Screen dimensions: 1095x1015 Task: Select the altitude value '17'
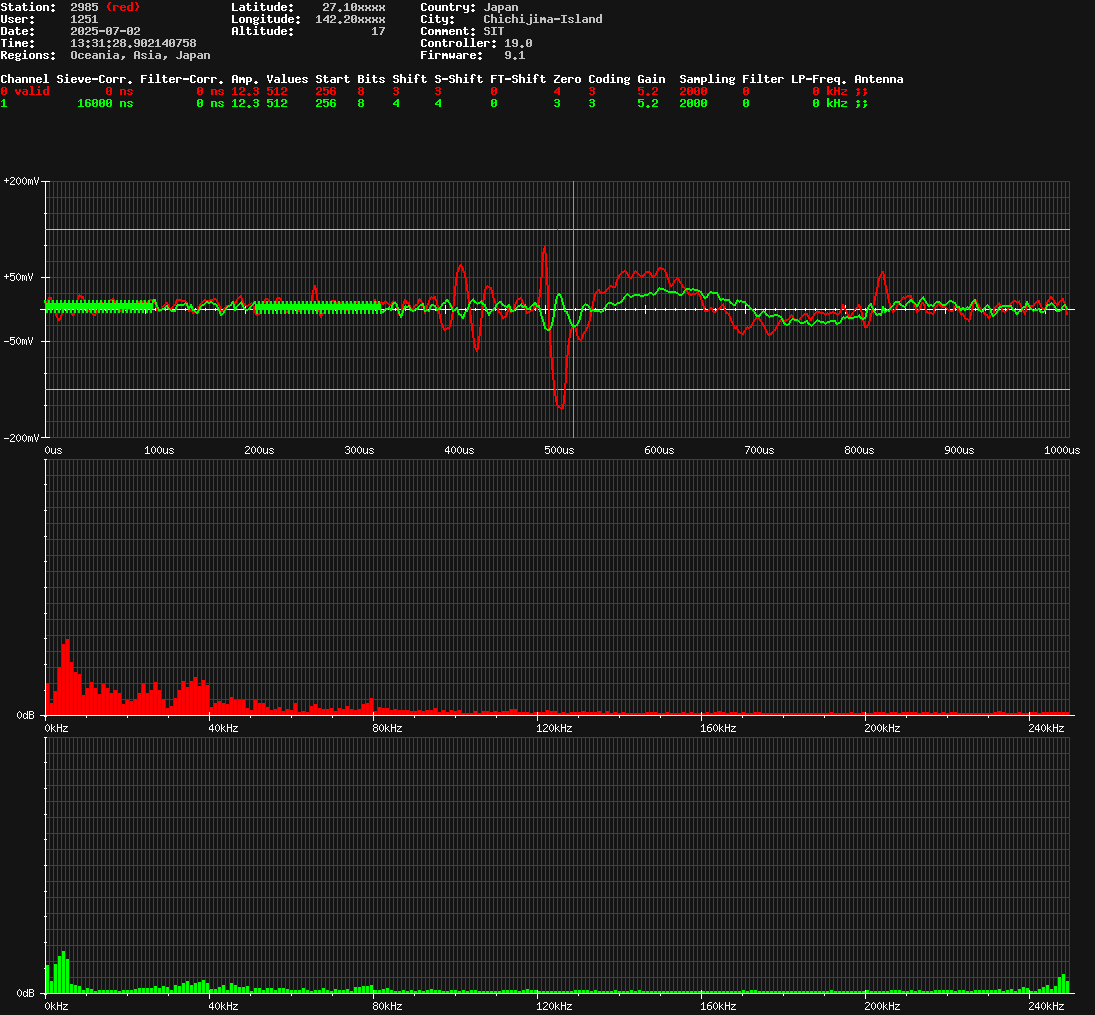pyautogui.click(x=378, y=31)
